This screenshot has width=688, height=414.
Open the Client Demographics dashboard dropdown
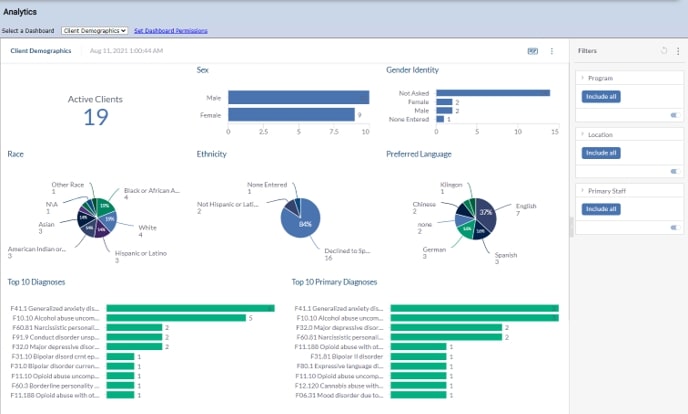94,30
